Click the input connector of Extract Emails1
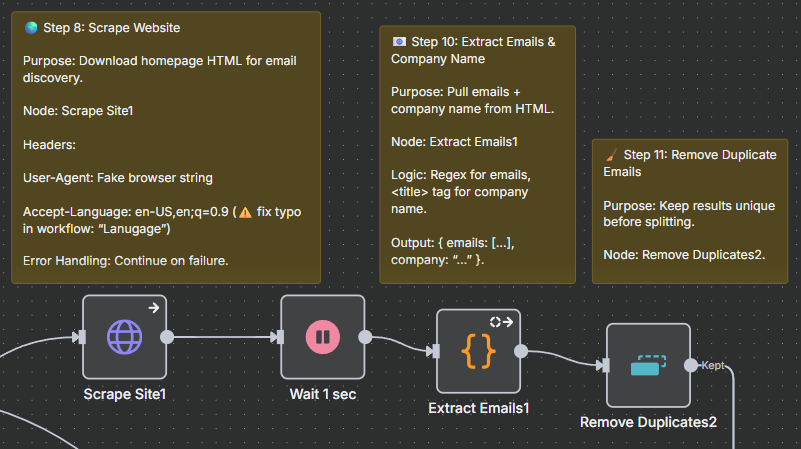 click(x=434, y=351)
